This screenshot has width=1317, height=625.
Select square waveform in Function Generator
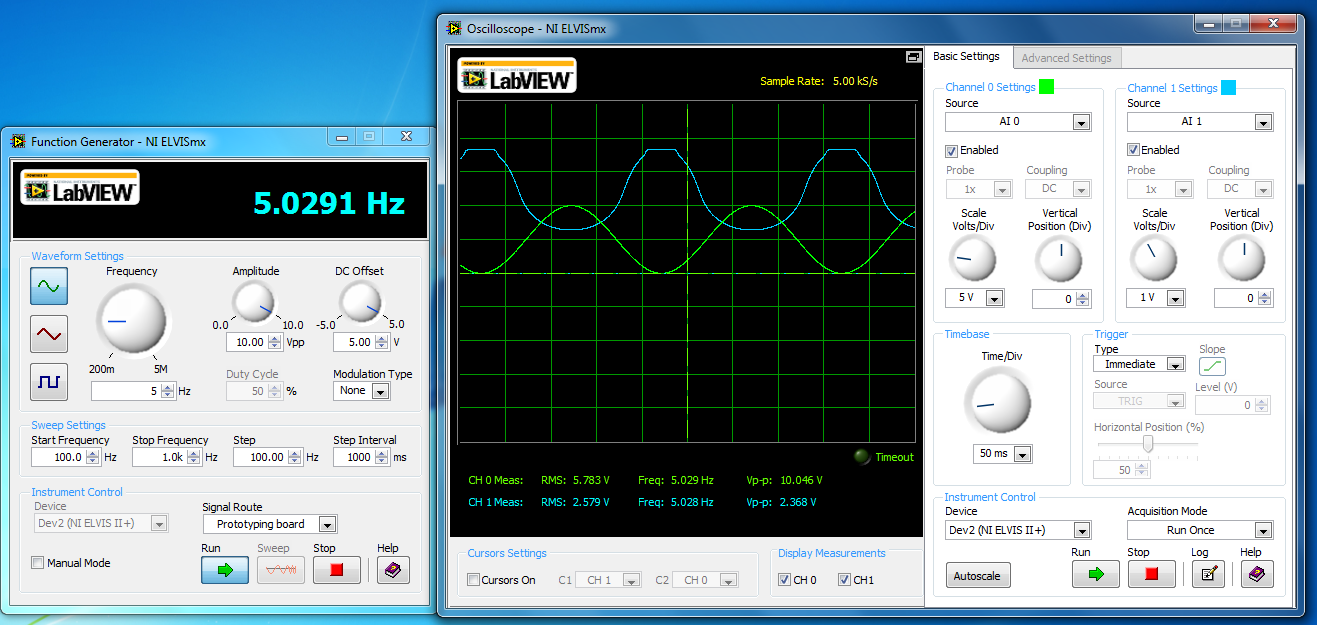[x=49, y=382]
